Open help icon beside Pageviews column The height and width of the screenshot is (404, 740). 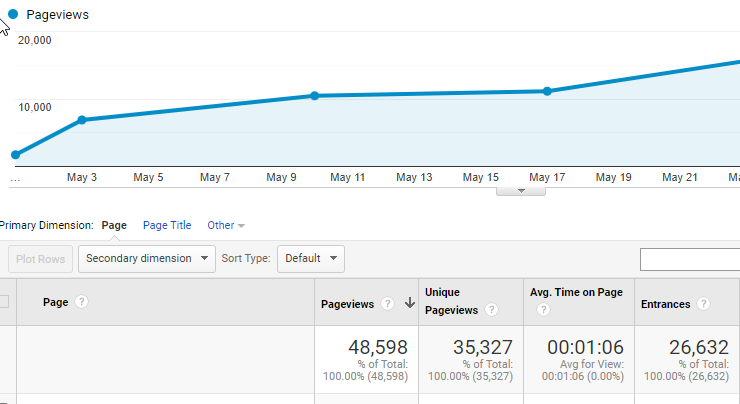387,304
